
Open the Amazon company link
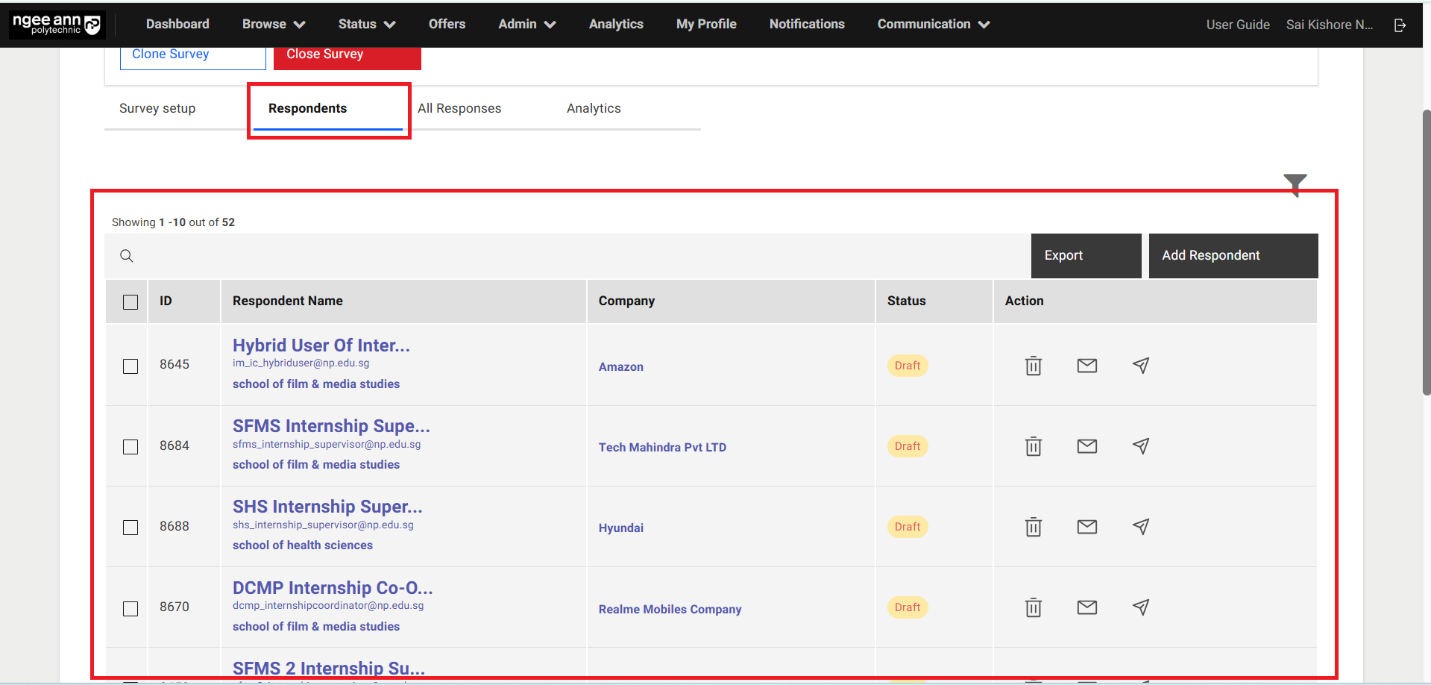(621, 367)
